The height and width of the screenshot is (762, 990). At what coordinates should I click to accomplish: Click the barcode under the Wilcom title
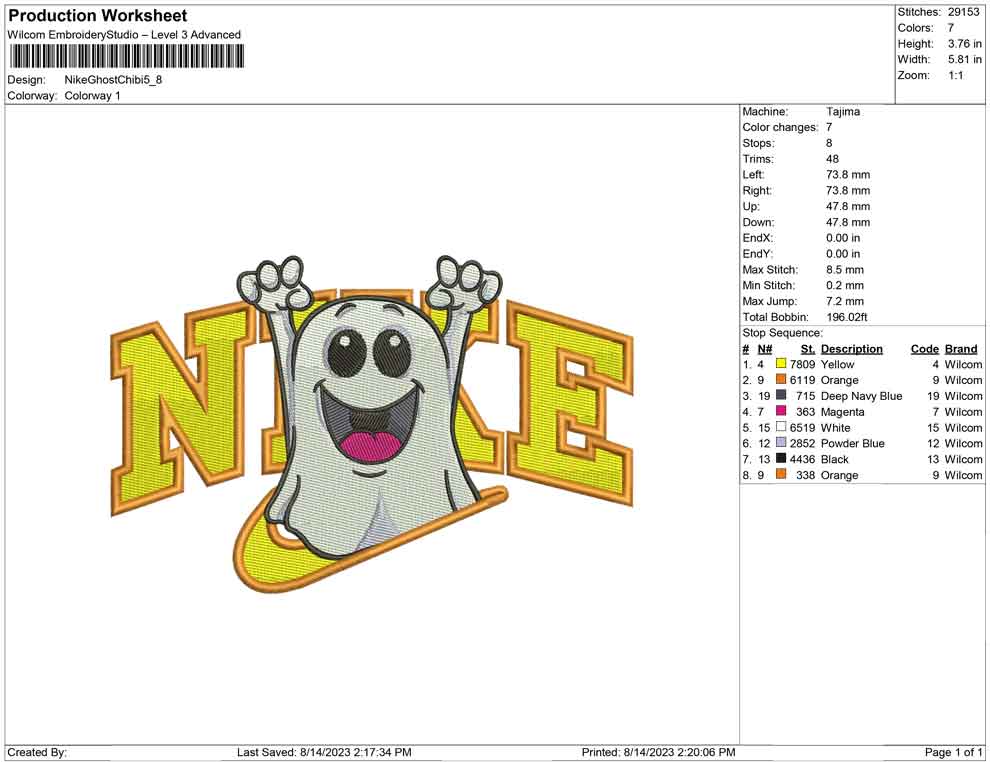126,57
